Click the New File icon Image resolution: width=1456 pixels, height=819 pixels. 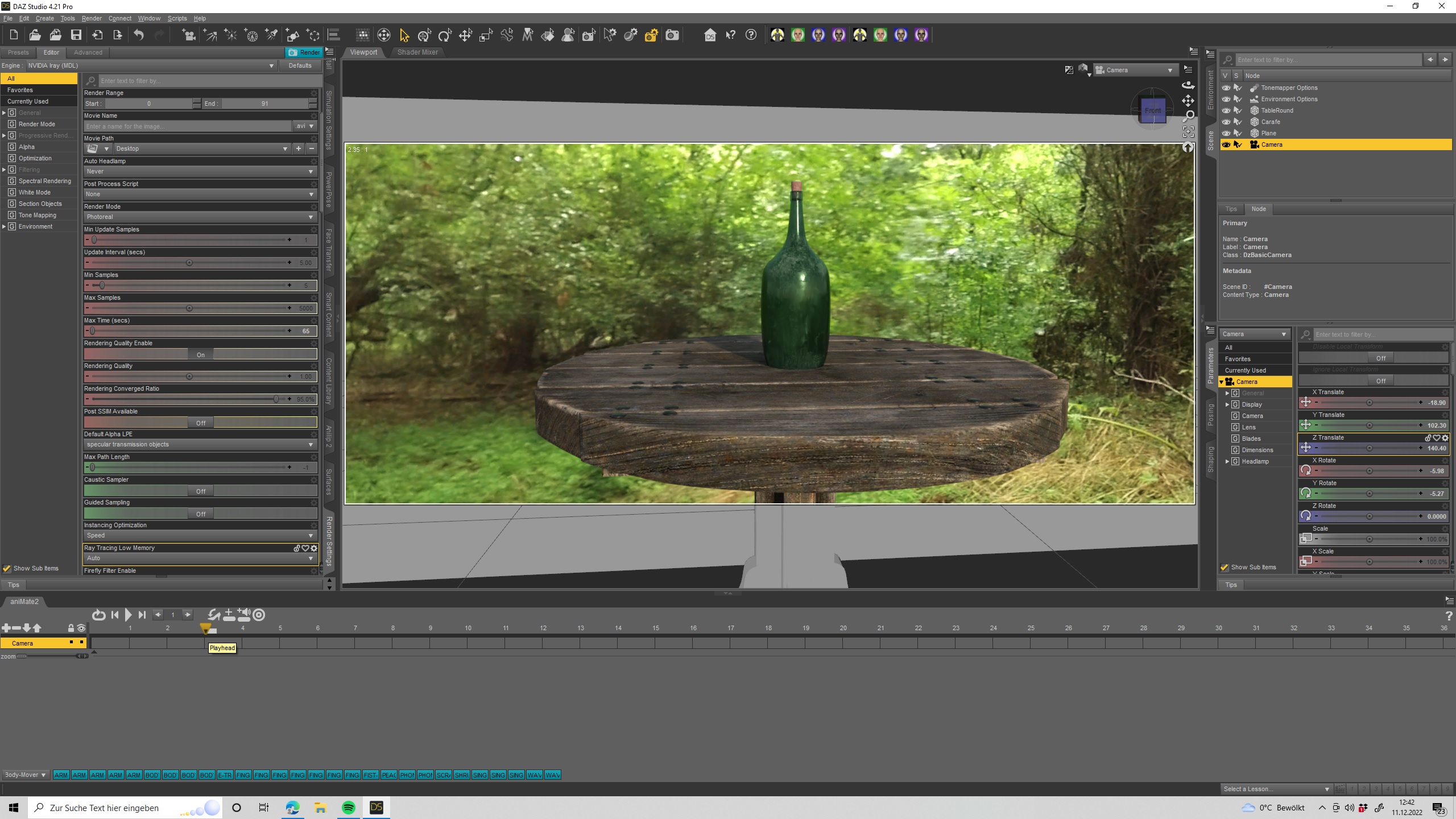coord(14,35)
